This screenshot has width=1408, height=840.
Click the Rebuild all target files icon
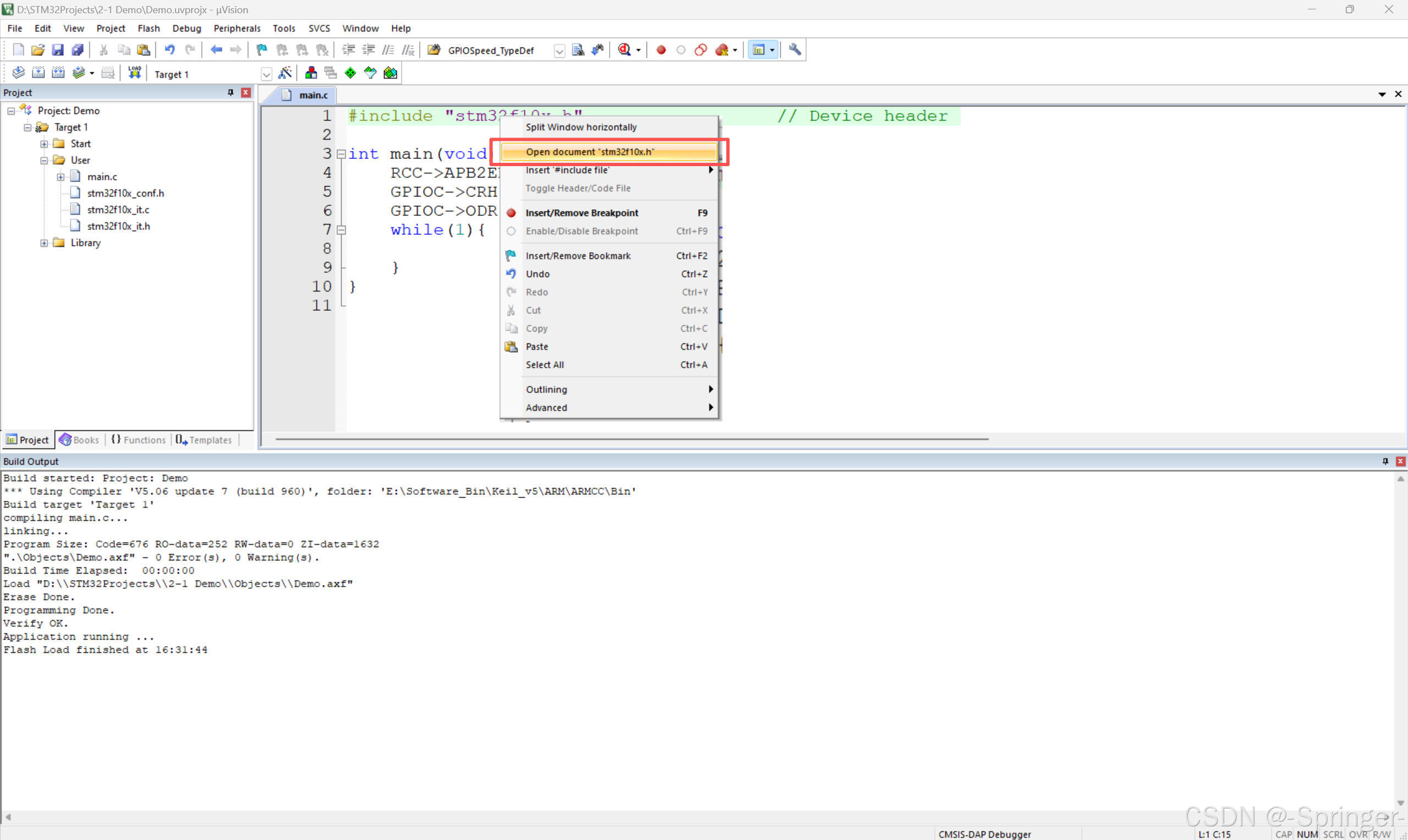coord(58,73)
